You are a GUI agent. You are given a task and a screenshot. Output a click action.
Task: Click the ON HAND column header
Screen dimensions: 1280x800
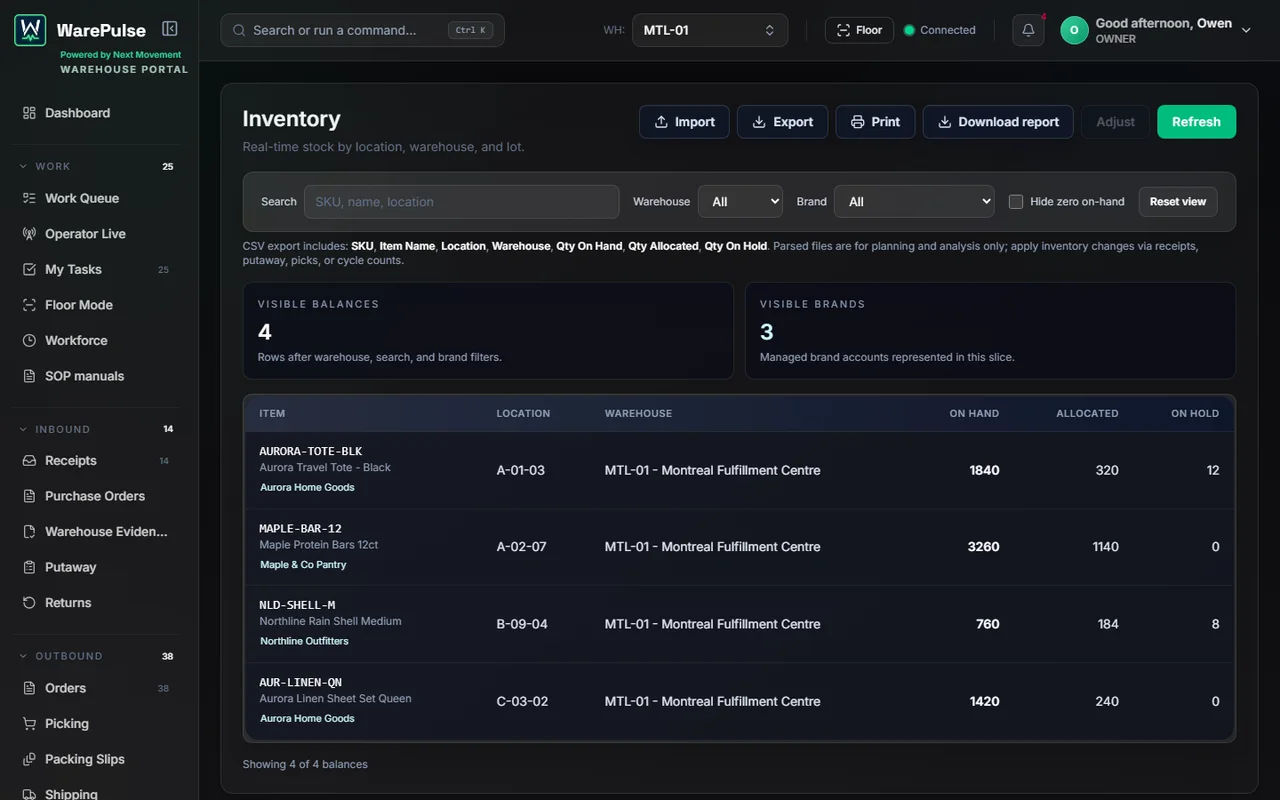[974, 413]
